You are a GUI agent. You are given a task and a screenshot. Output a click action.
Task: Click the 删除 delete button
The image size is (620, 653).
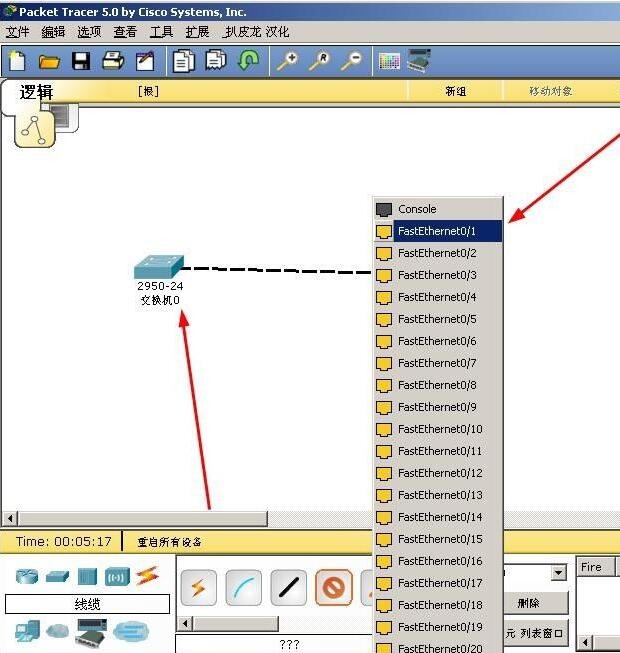pyautogui.click(x=536, y=603)
